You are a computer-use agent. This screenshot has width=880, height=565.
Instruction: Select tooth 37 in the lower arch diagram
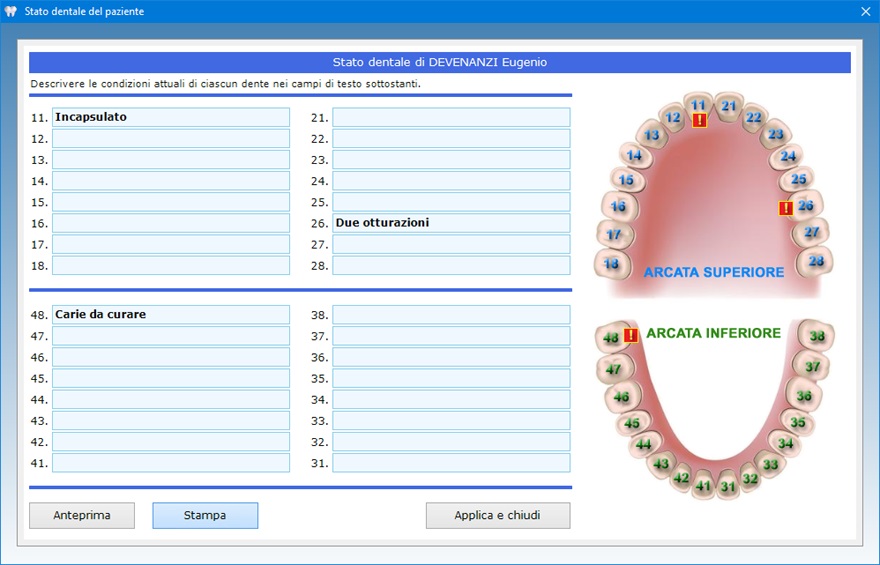pos(812,367)
